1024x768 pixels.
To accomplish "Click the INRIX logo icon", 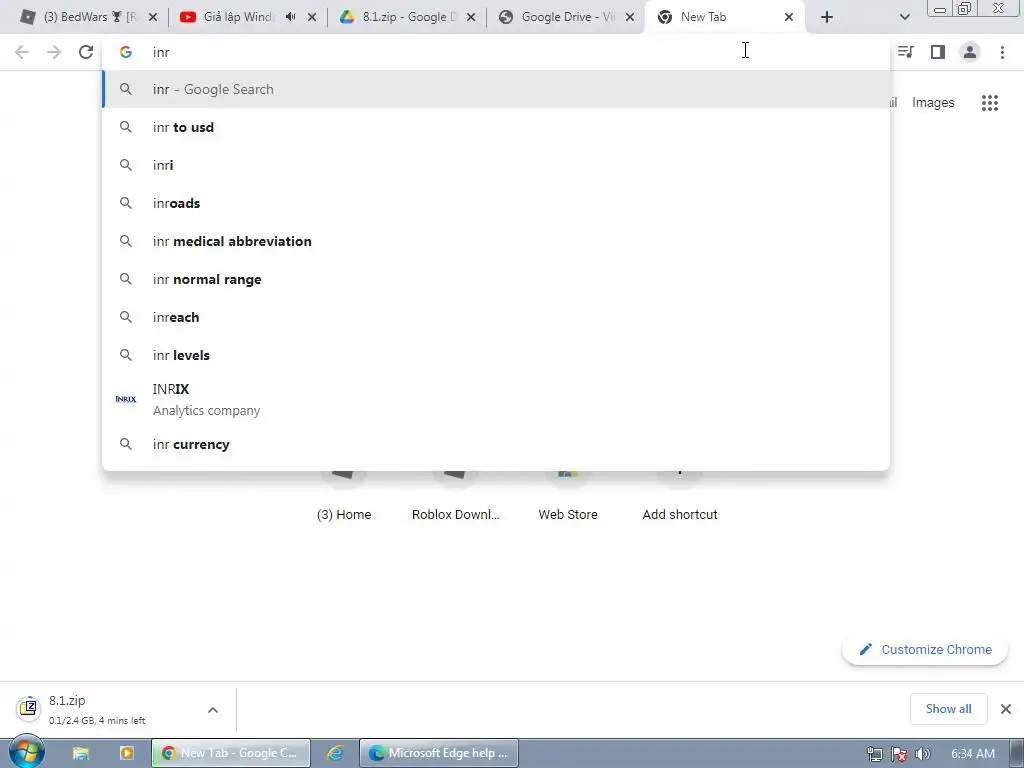I will point(125,399).
